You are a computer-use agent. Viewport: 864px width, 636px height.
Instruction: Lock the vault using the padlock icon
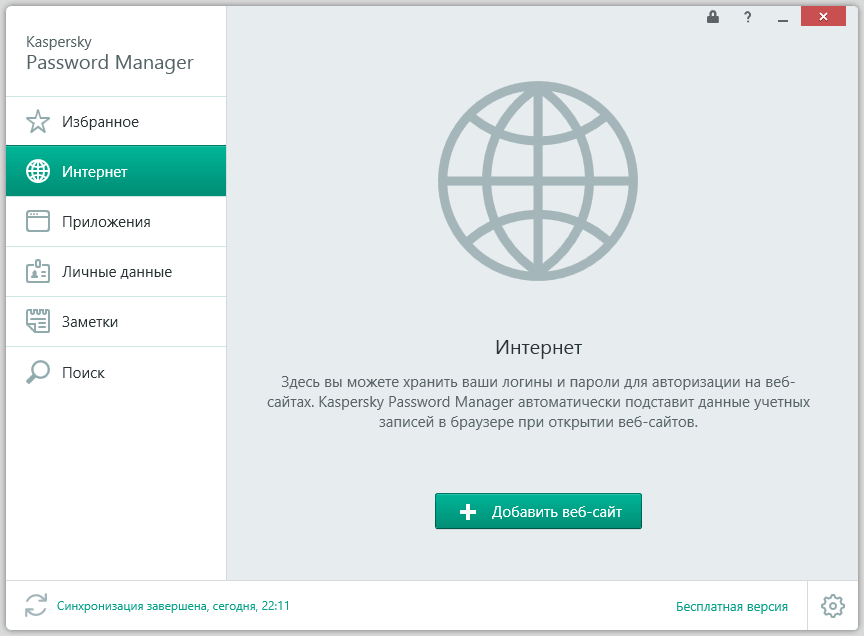coord(712,17)
